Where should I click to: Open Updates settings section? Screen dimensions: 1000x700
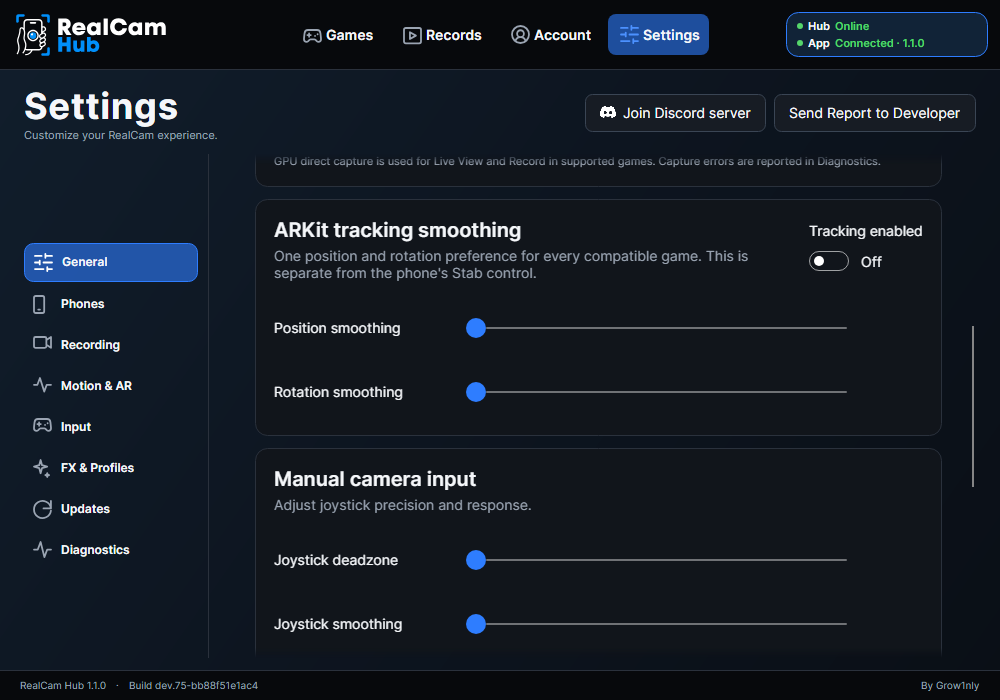point(111,509)
